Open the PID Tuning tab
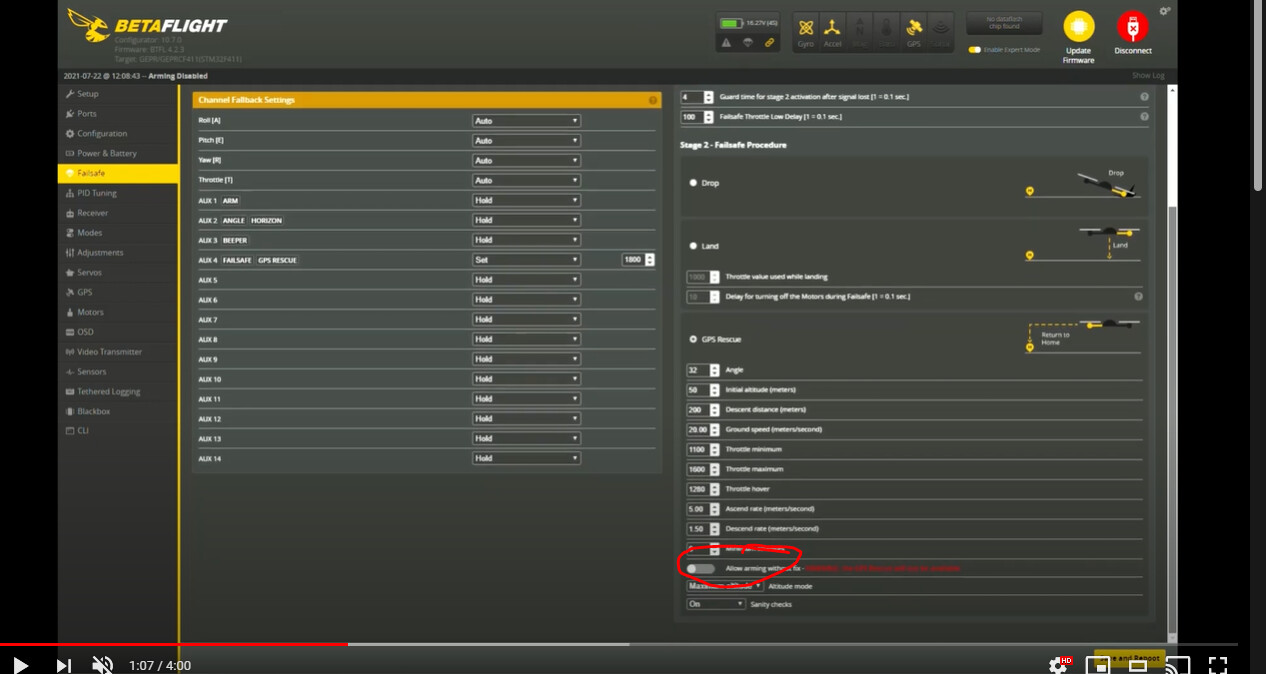The image size is (1266, 674). (96, 193)
